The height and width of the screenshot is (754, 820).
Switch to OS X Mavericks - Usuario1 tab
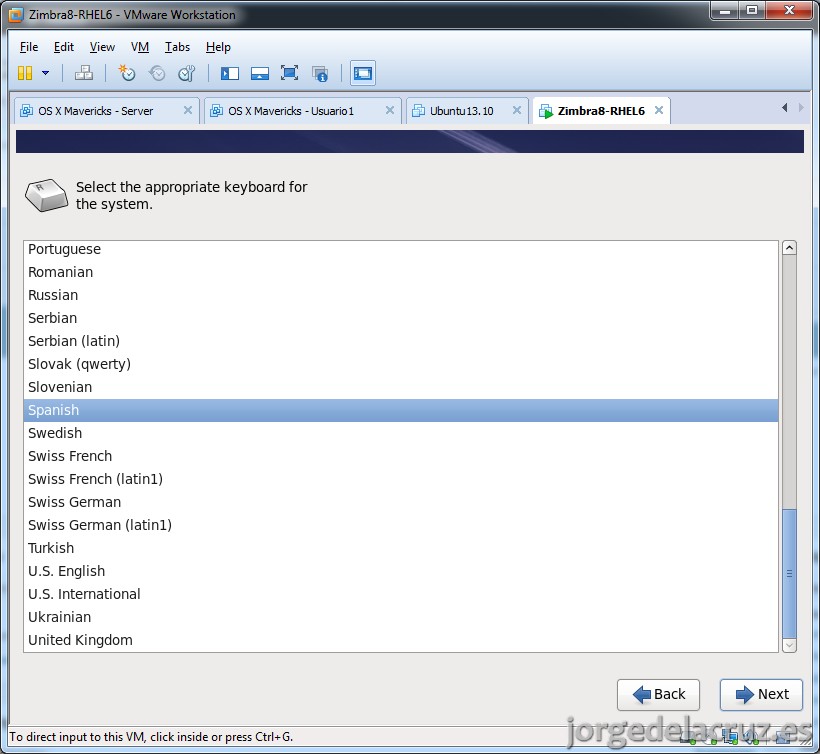pos(301,111)
